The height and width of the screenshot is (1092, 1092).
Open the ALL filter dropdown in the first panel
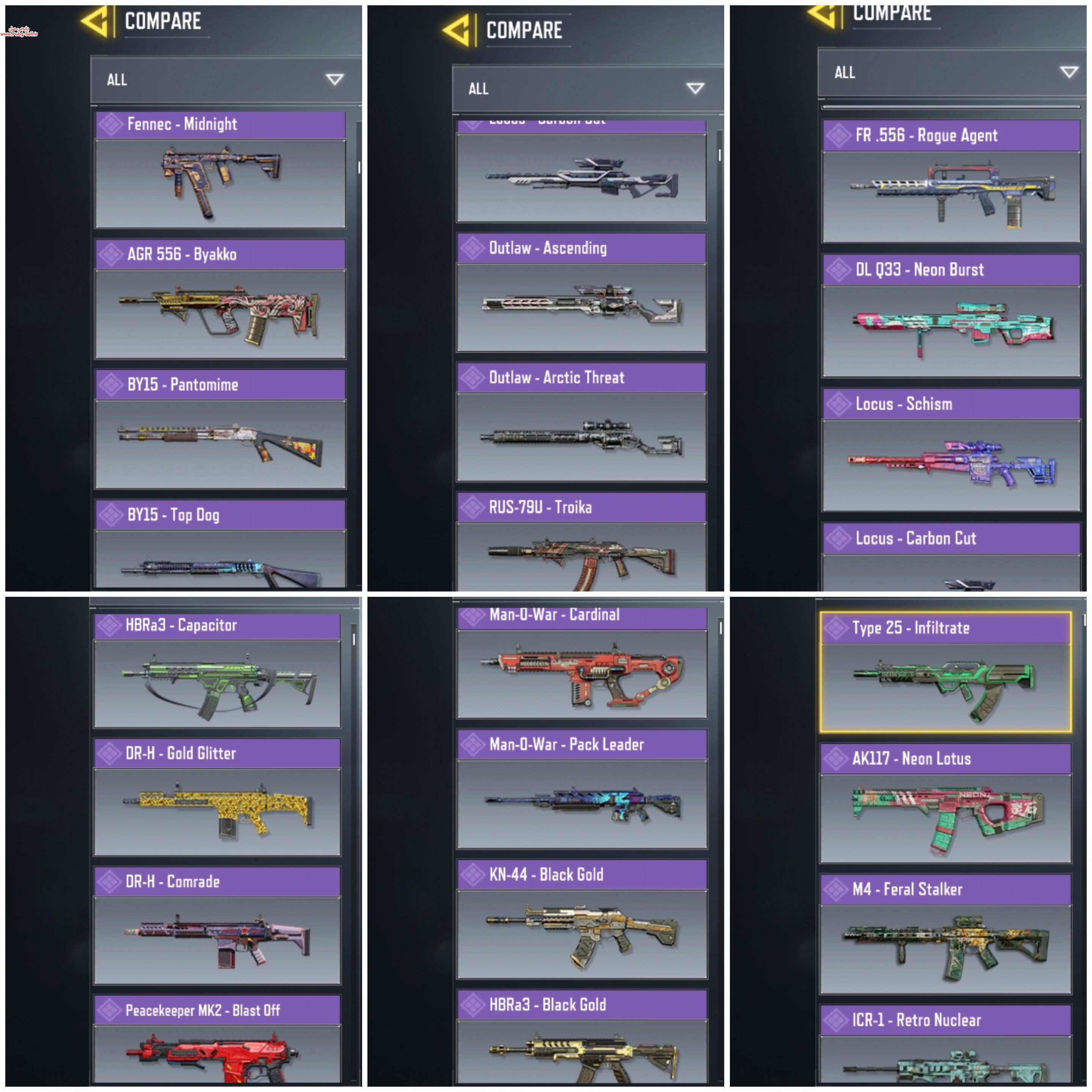click(x=226, y=80)
